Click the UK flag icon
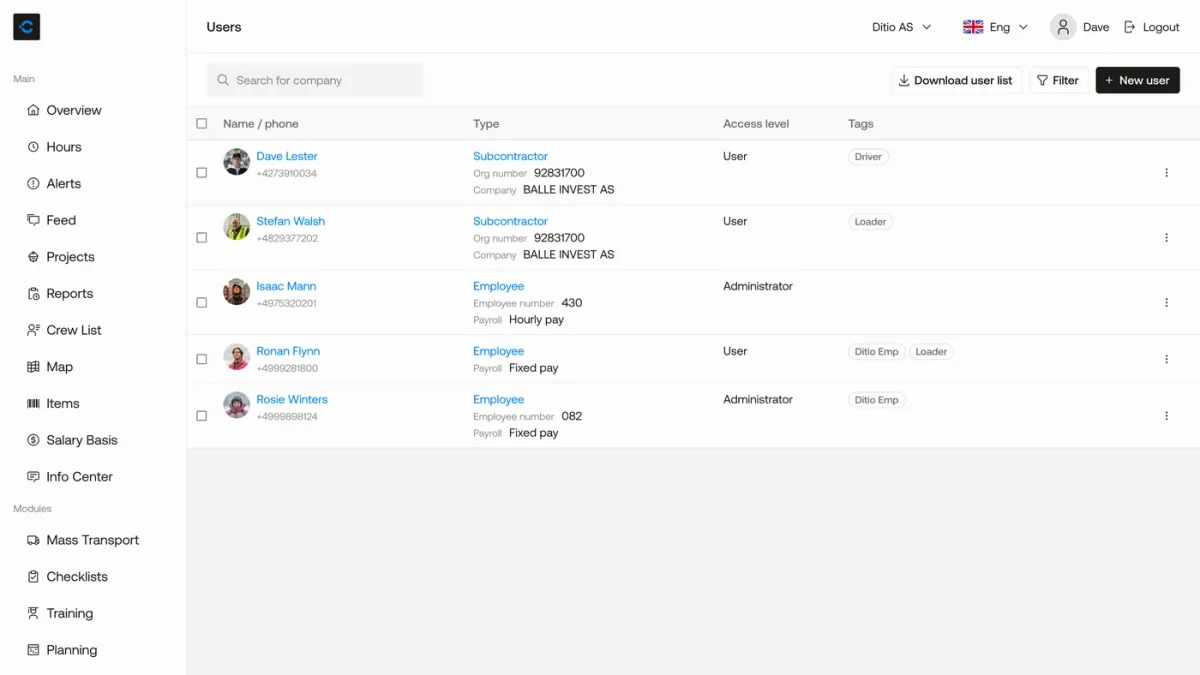This screenshot has width=1200, height=675. (973, 27)
